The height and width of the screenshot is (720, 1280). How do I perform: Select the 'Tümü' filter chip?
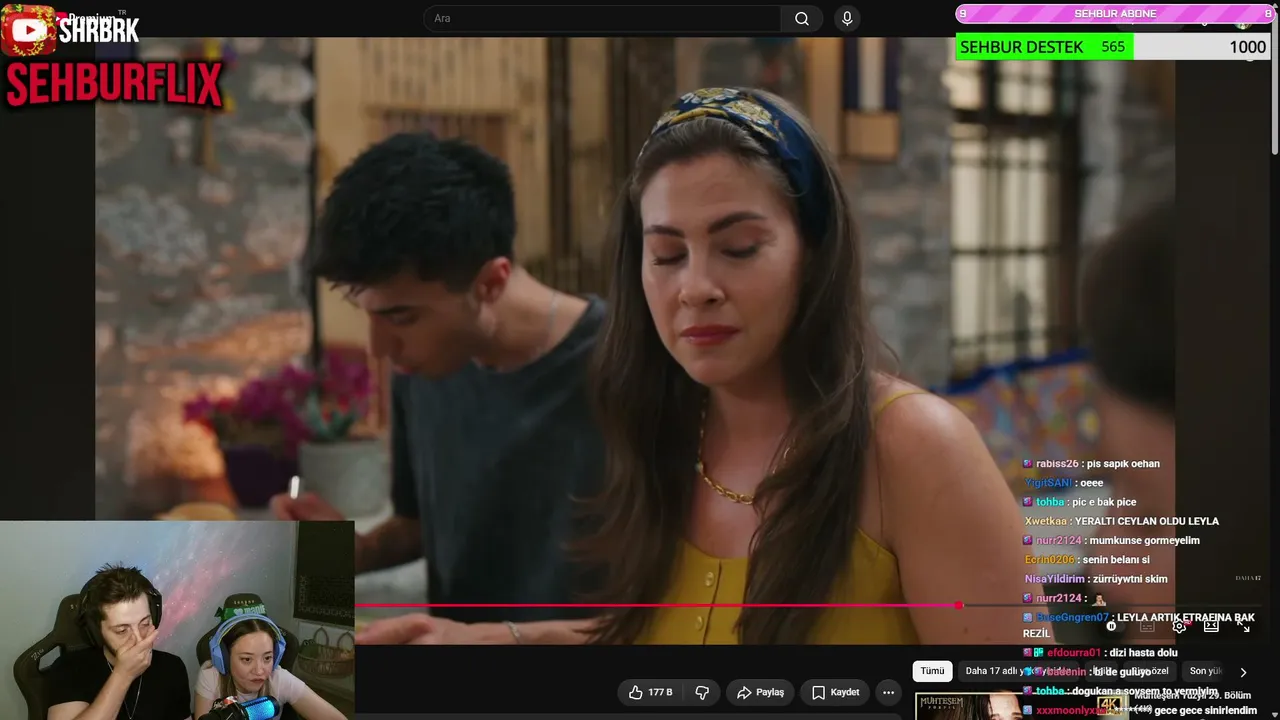932,671
